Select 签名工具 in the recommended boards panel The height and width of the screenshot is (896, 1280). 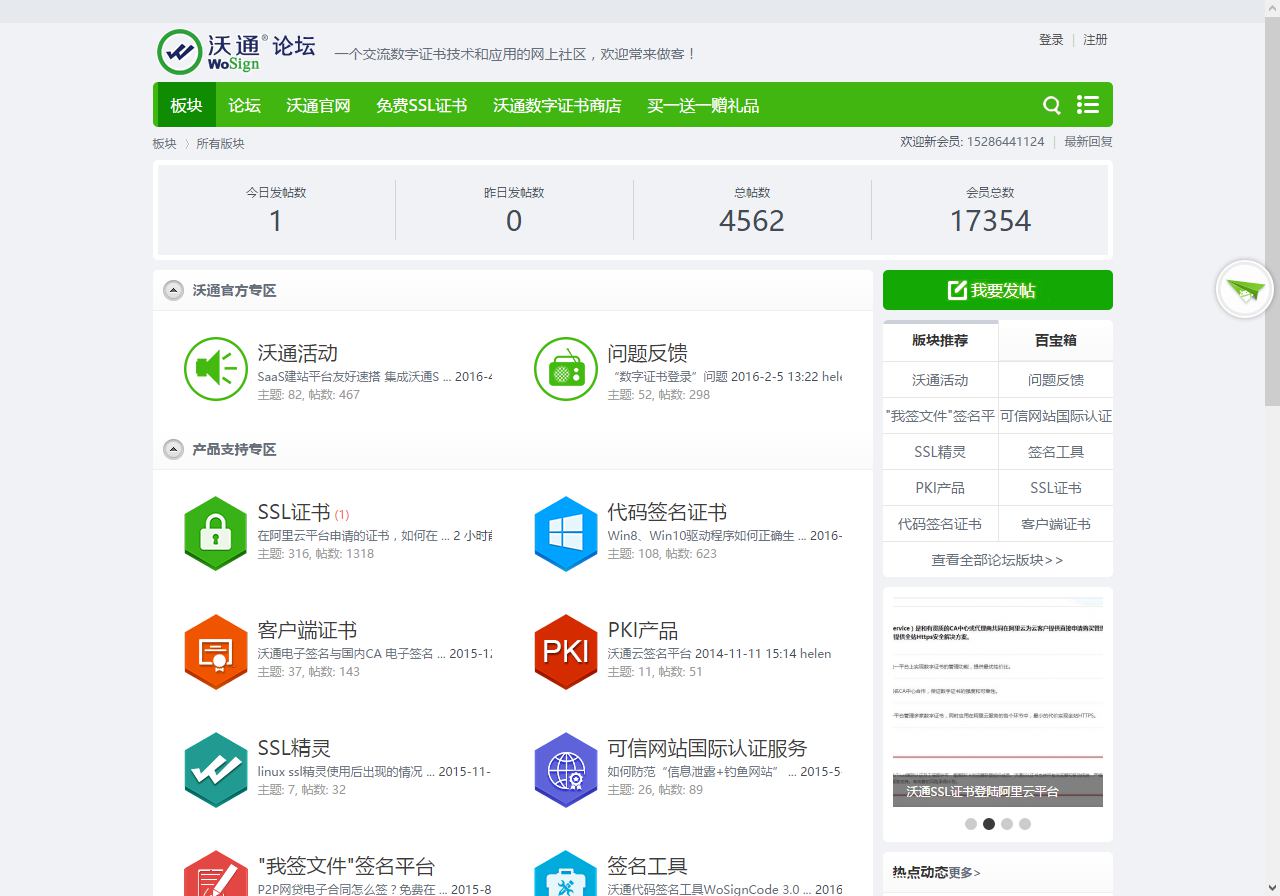coord(1056,452)
